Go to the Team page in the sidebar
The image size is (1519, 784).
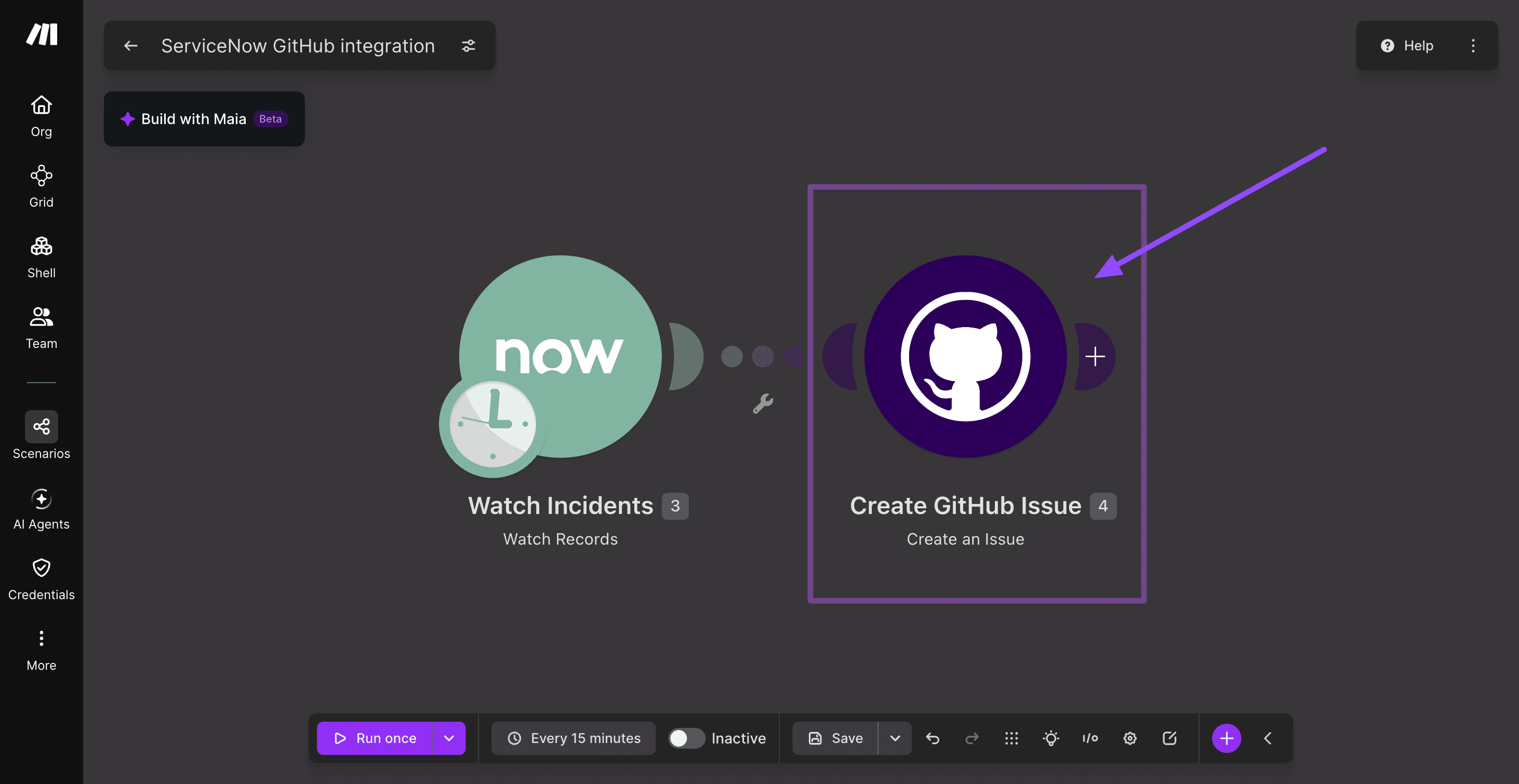coord(41,328)
